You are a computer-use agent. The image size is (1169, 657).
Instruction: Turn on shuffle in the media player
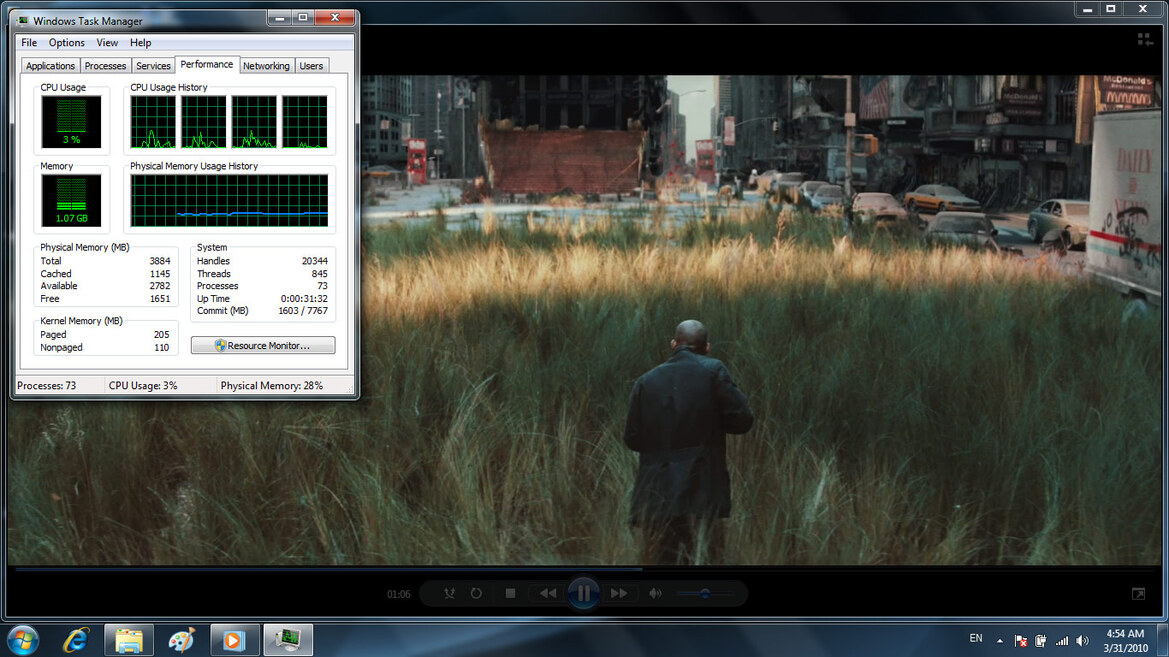pos(449,594)
